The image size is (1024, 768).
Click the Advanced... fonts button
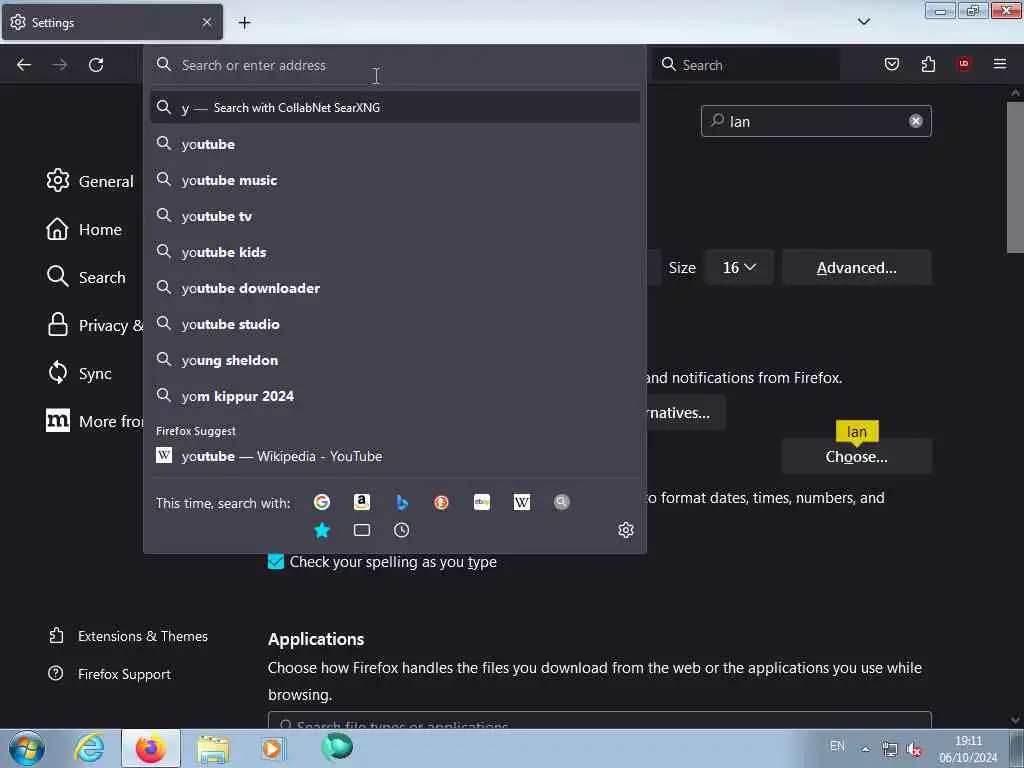tap(856, 267)
